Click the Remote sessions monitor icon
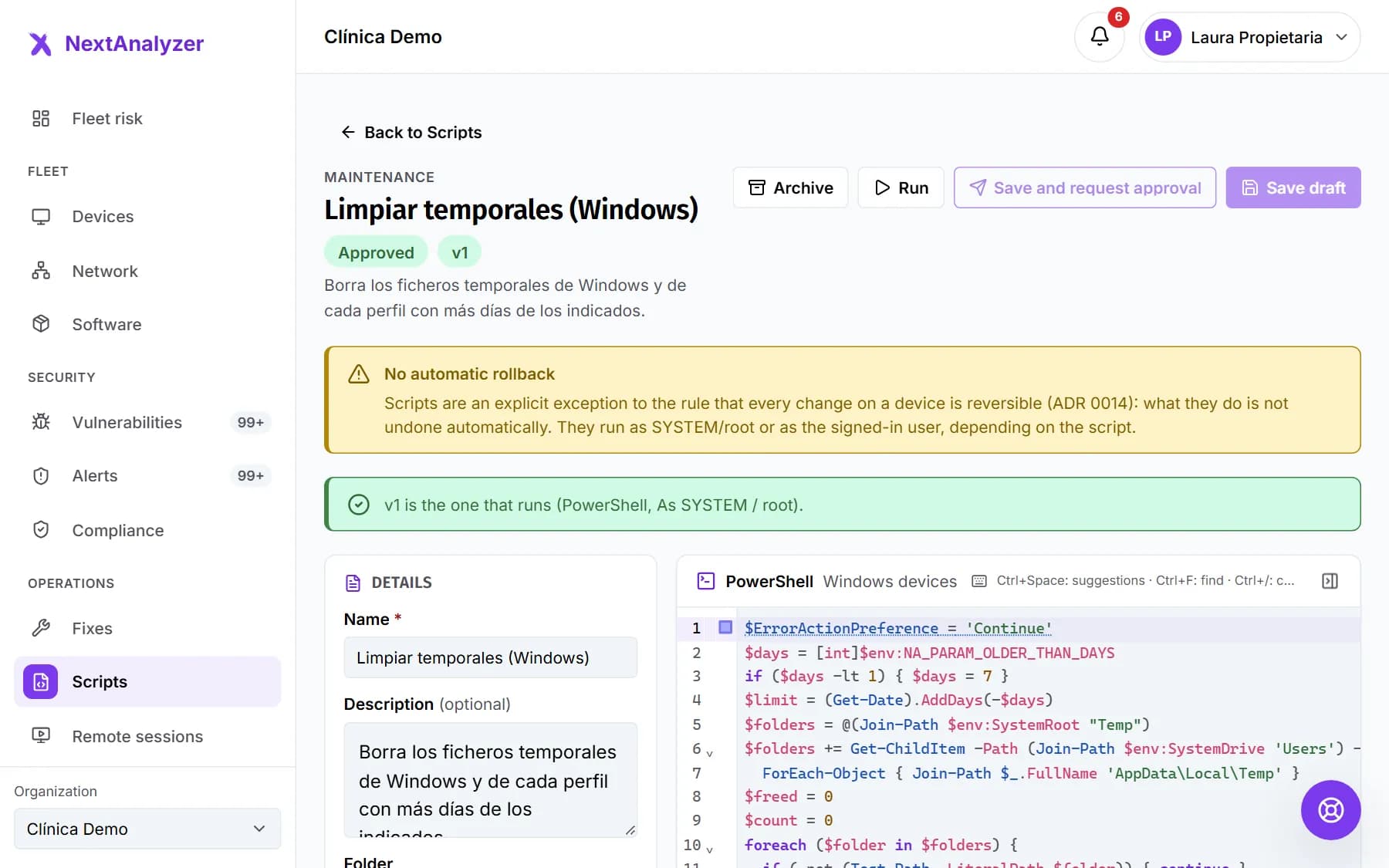The height and width of the screenshot is (868, 1389). pyautogui.click(x=41, y=736)
